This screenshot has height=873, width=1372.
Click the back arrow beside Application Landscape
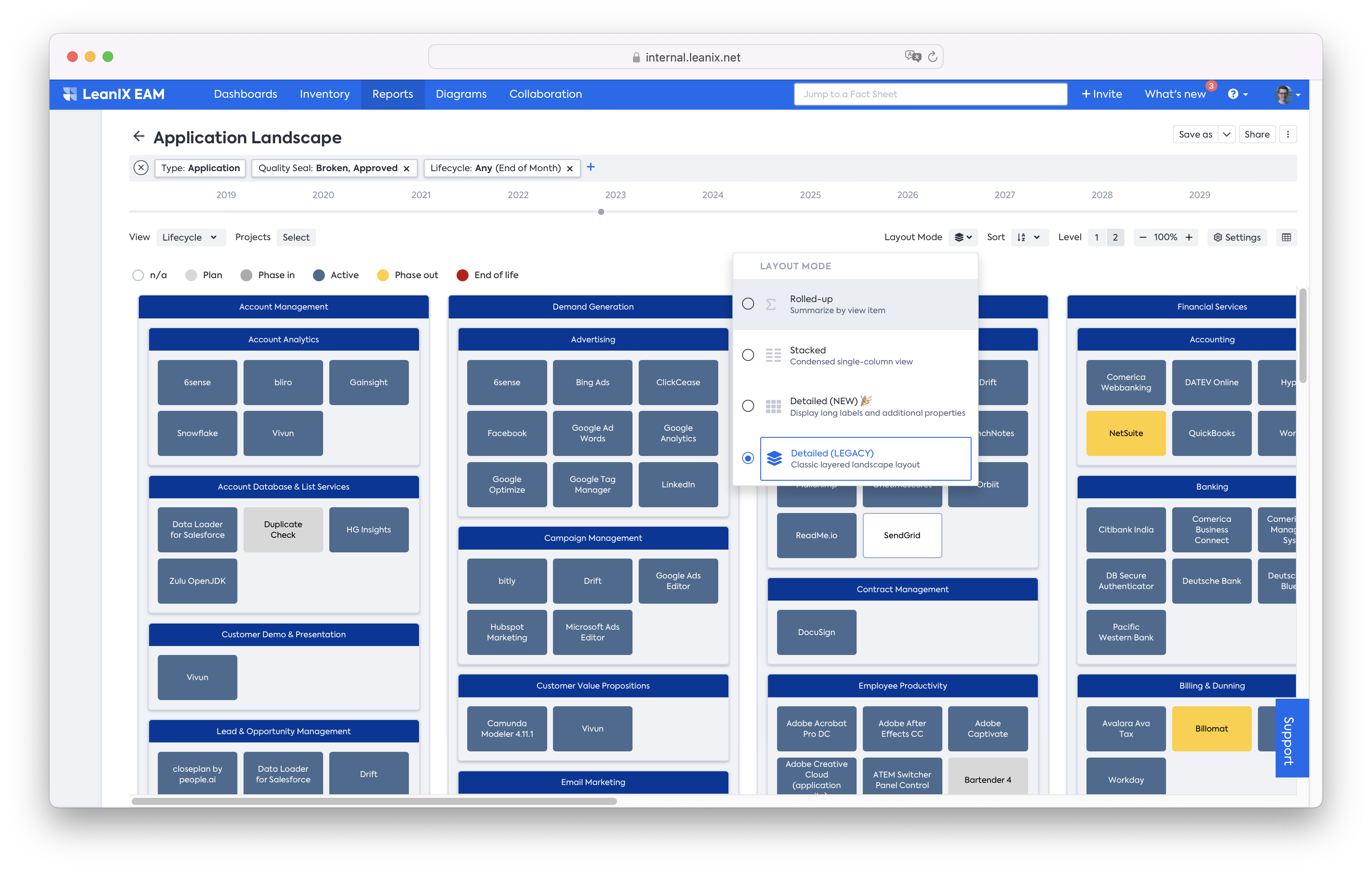pyautogui.click(x=138, y=136)
